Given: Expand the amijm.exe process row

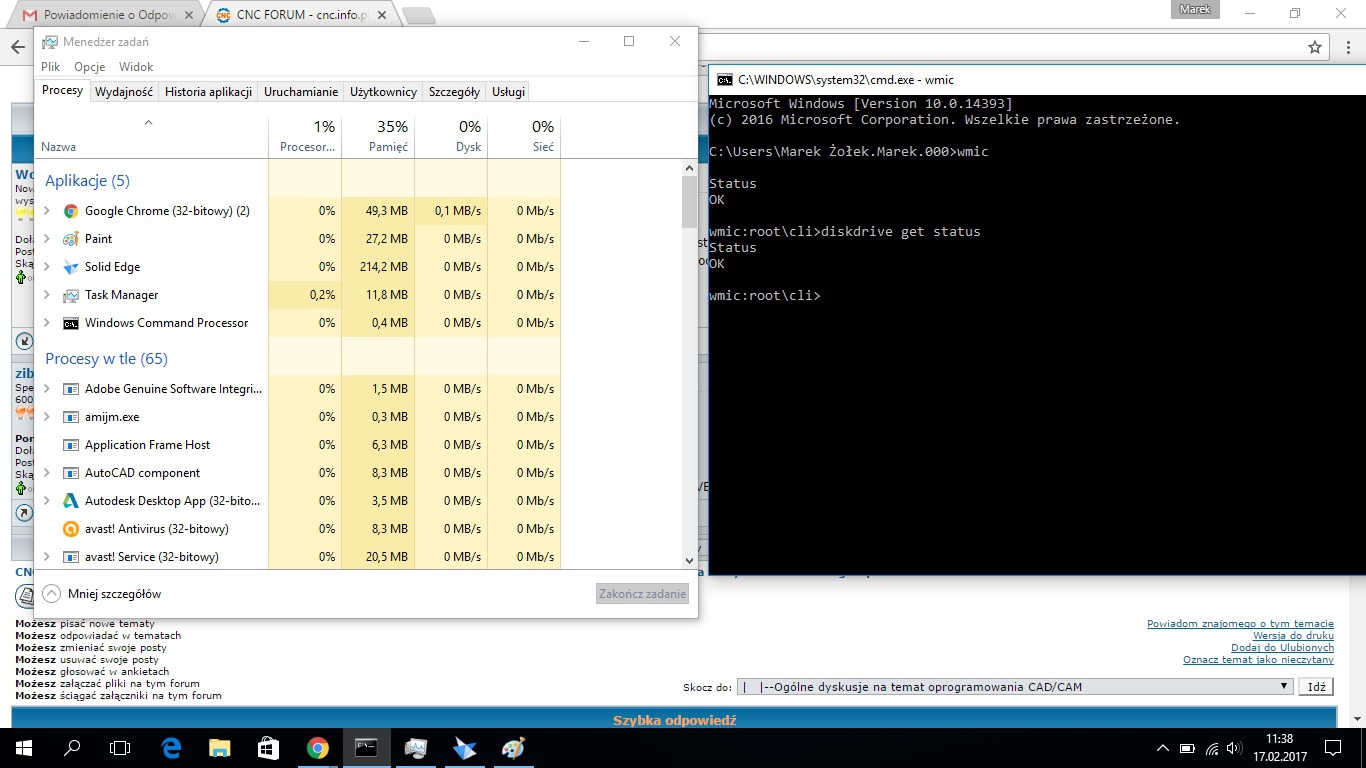Looking at the screenshot, I should pyautogui.click(x=47, y=417).
